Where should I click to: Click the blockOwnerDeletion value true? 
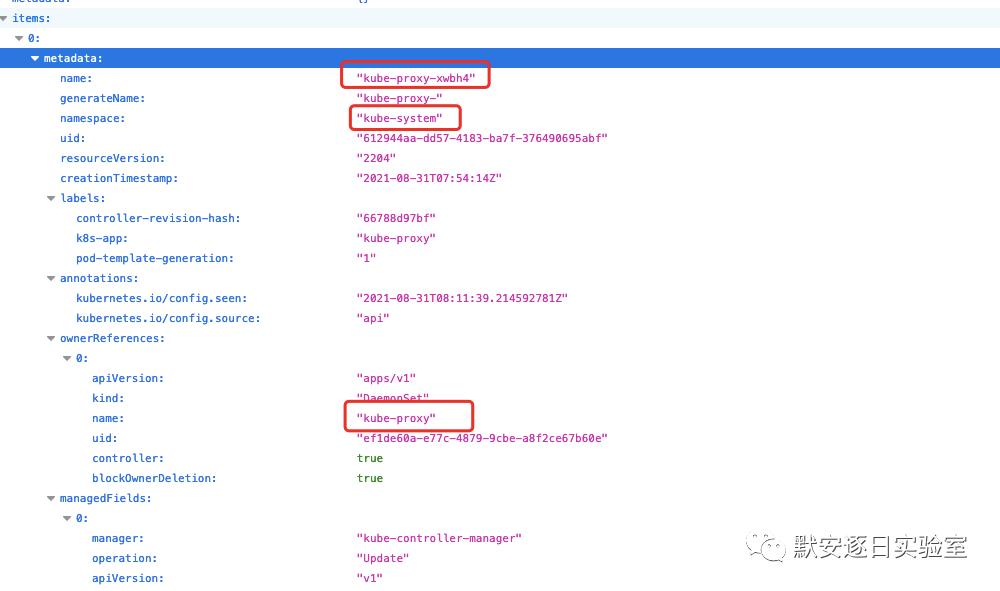(370, 478)
